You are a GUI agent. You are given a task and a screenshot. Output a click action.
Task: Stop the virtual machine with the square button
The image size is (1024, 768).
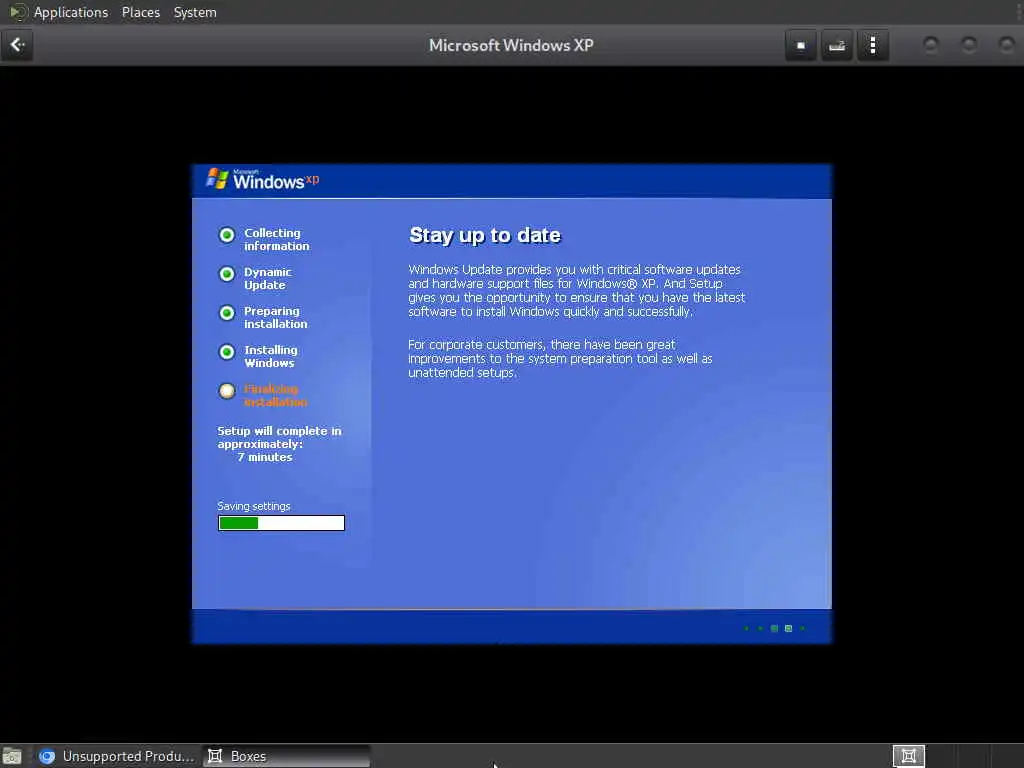pyautogui.click(x=801, y=46)
